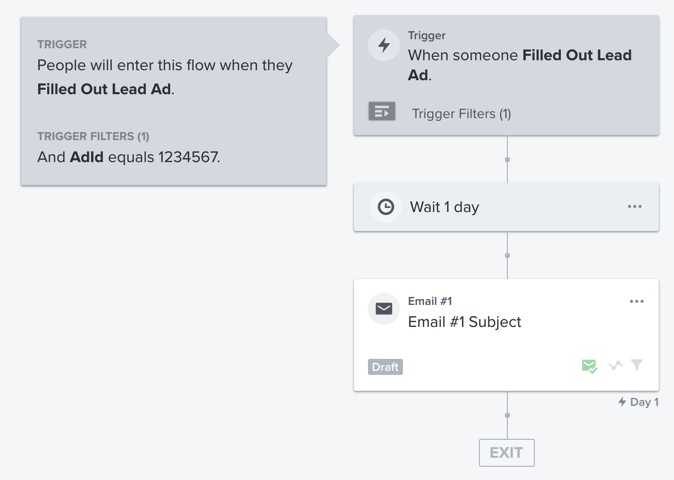Click the Trigger Filters list icon
The height and width of the screenshot is (480, 674).
tap(382, 112)
